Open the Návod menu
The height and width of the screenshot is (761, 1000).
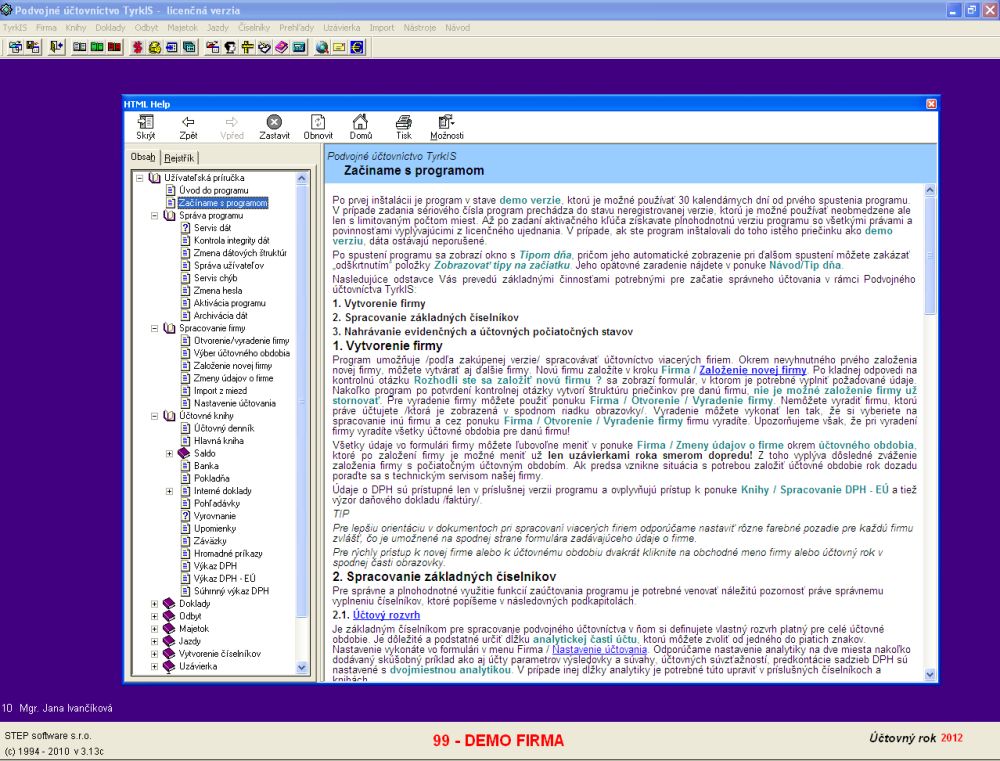tap(457, 27)
